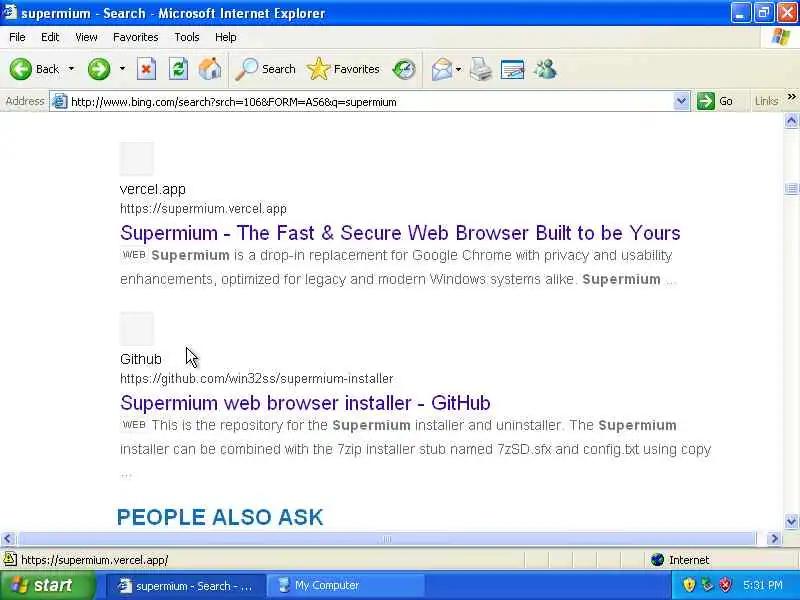Open the Supermium Fast & Secure Web Browser result
The image size is (800, 600).
pos(400,233)
